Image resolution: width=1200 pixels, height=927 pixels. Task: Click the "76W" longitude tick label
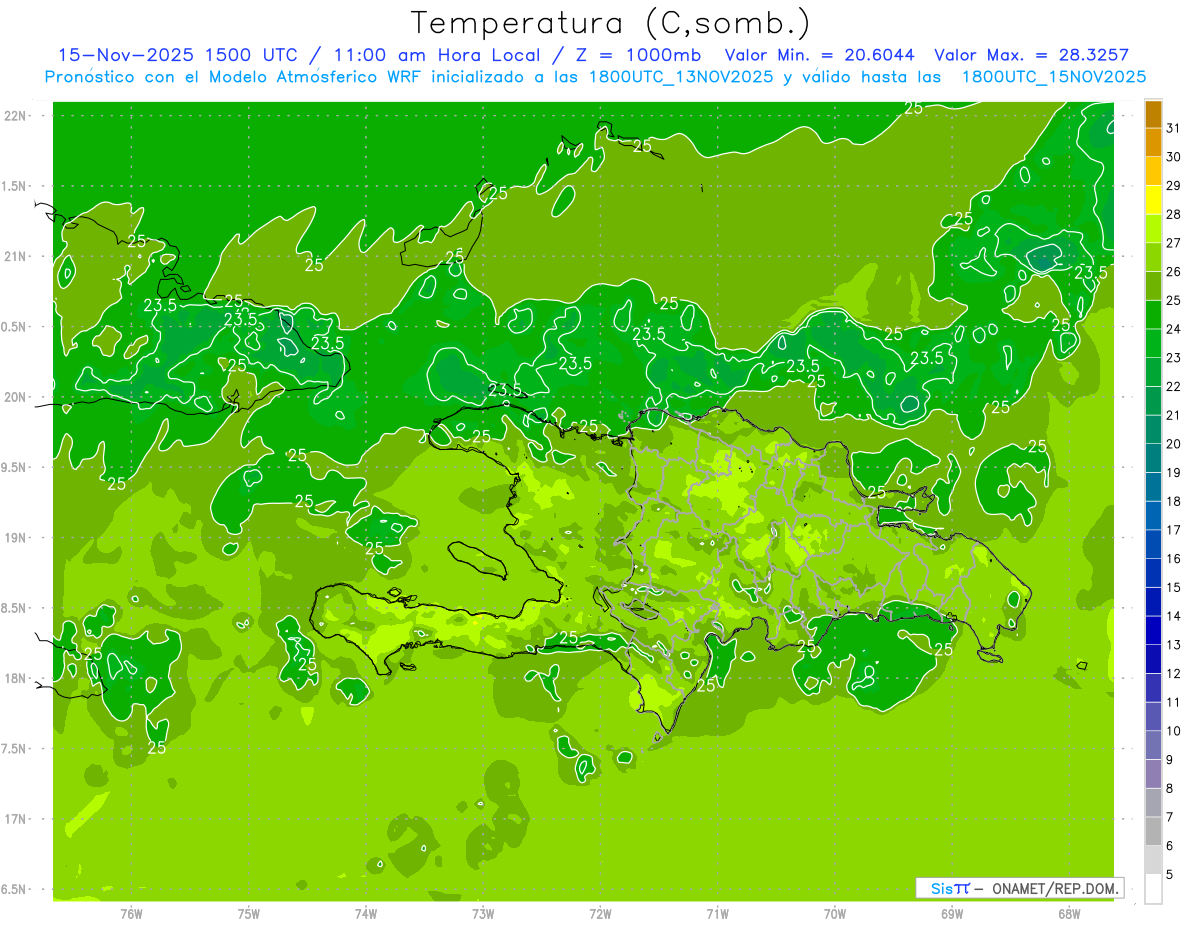pos(131,913)
